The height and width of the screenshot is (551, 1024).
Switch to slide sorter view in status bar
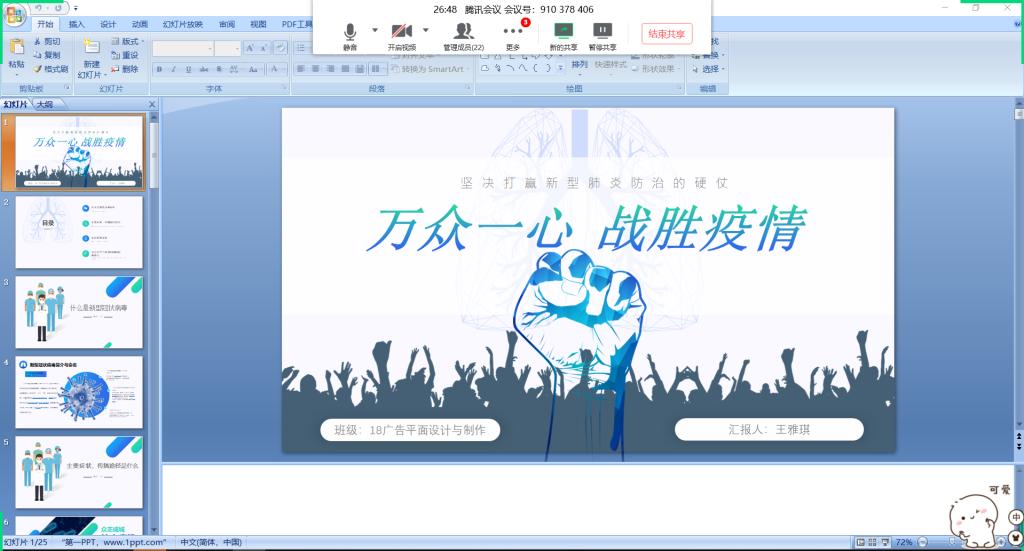870,542
